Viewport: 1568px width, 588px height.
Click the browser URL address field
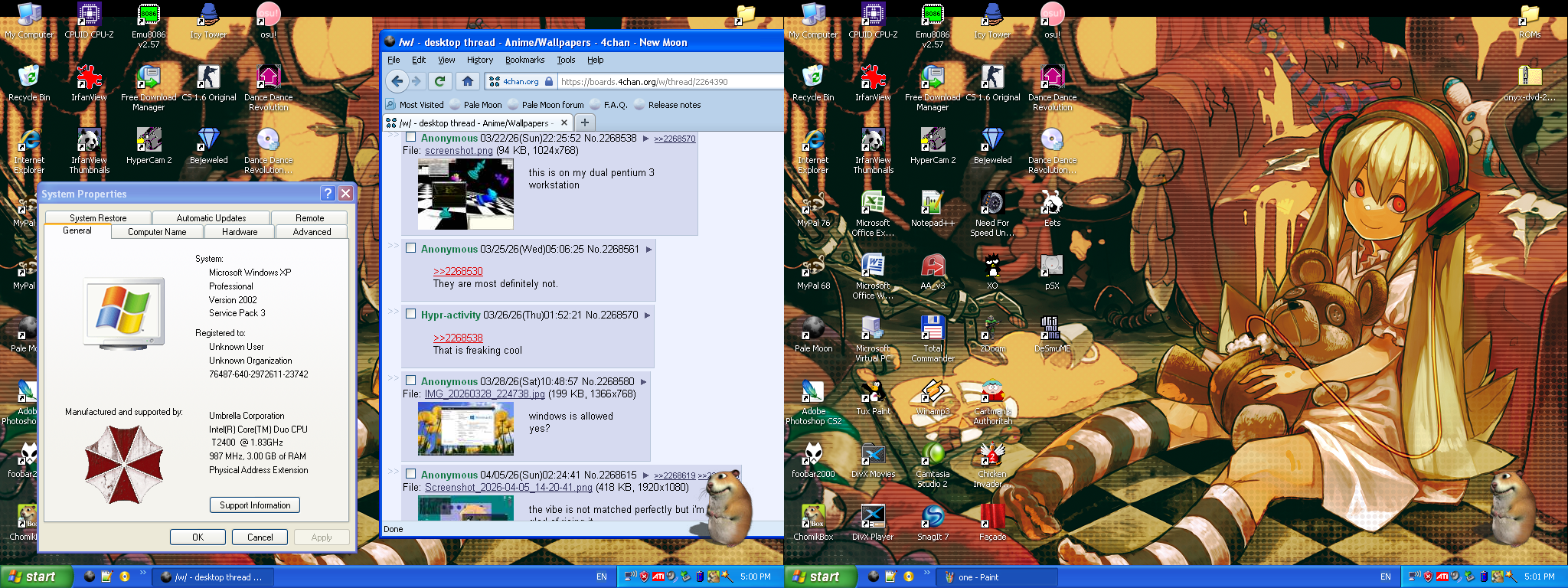tap(670, 81)
